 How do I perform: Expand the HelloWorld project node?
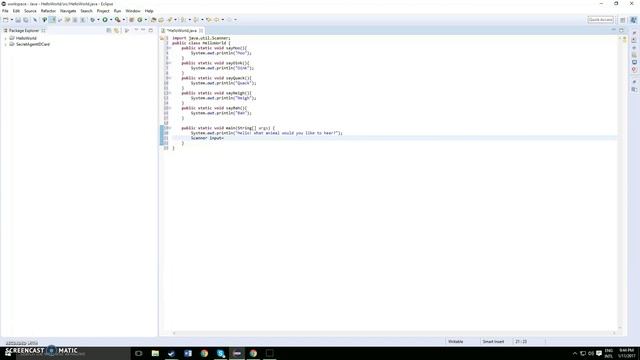tap(5, 38)
